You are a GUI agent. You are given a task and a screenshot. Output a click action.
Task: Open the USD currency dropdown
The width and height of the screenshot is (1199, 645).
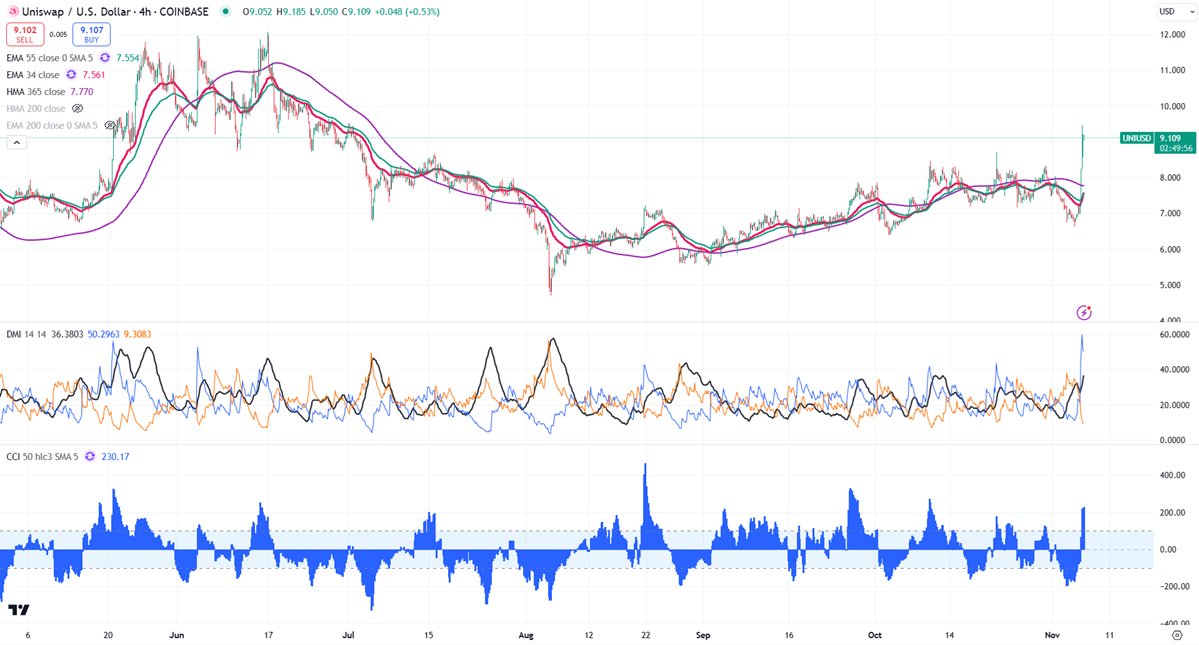[1174, 11]
